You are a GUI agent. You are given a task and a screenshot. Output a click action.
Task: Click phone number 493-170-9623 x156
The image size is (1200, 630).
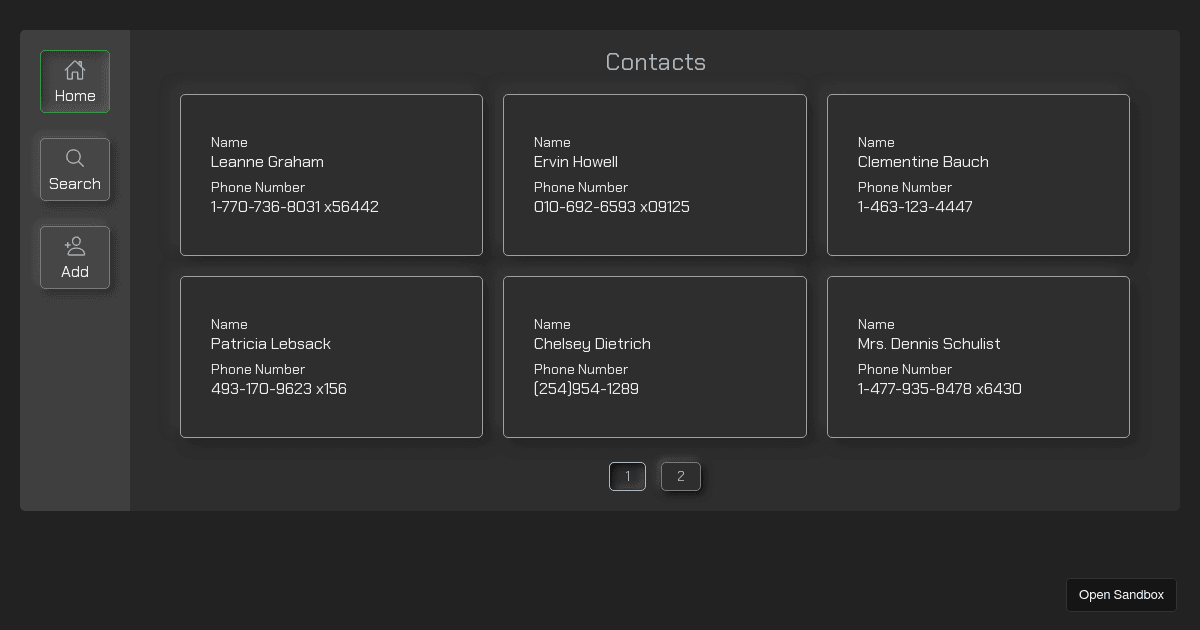point(279,389)
